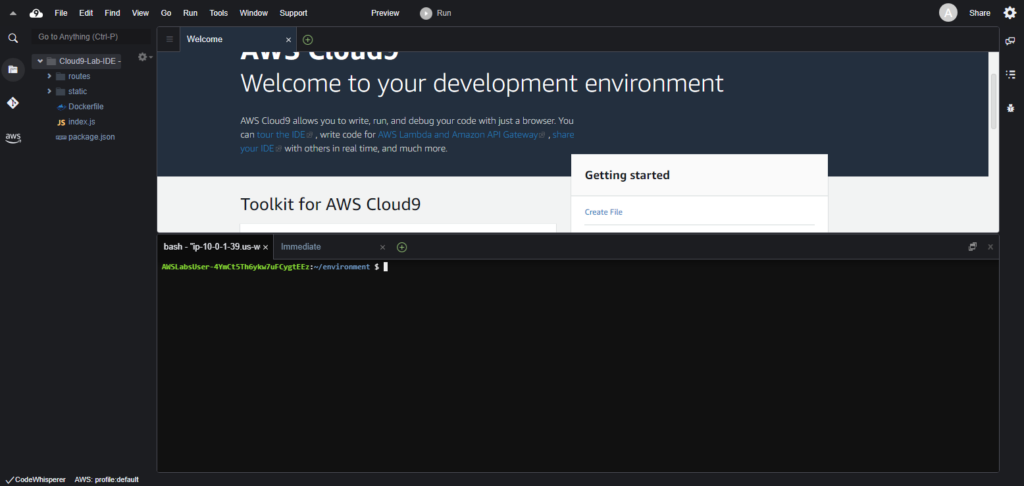Open the Preferences gear in top right

pyautogui.click(x=1010, y=13)
